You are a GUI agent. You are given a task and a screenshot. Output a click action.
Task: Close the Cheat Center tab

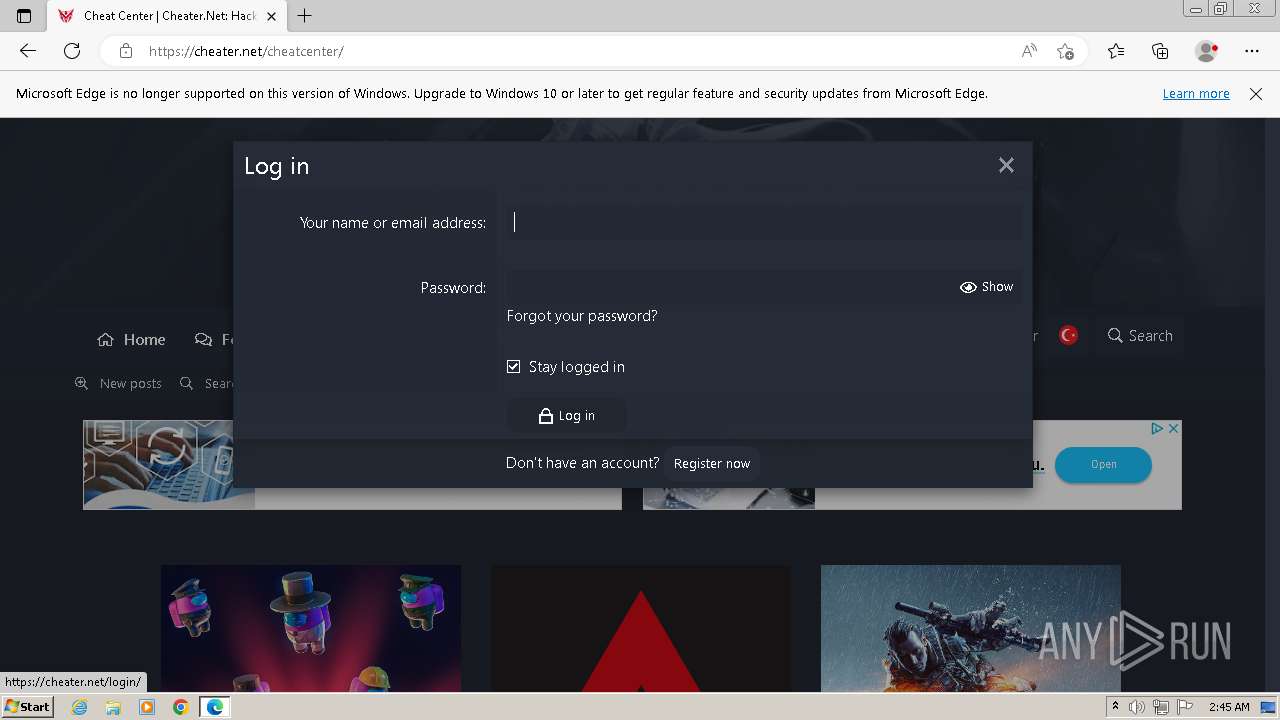(x=271, y=16)
